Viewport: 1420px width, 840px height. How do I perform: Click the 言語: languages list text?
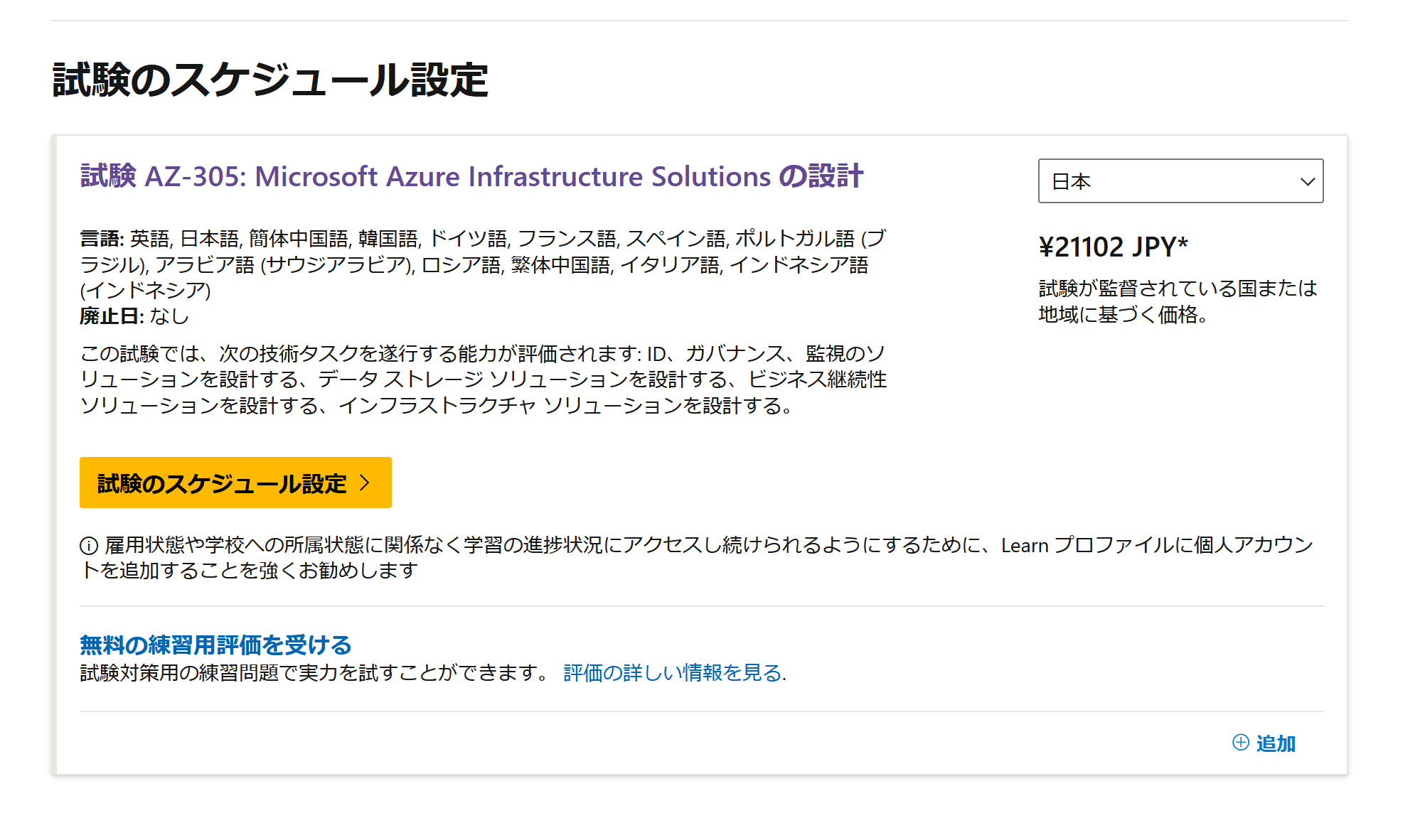(x=483, y=264)
